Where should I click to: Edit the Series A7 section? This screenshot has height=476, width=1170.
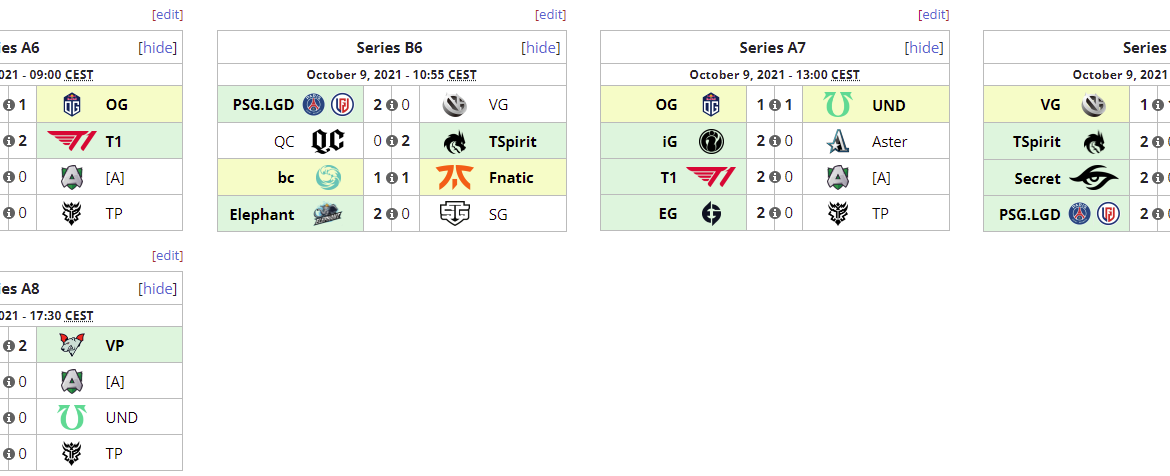click(x=933, y=14)
